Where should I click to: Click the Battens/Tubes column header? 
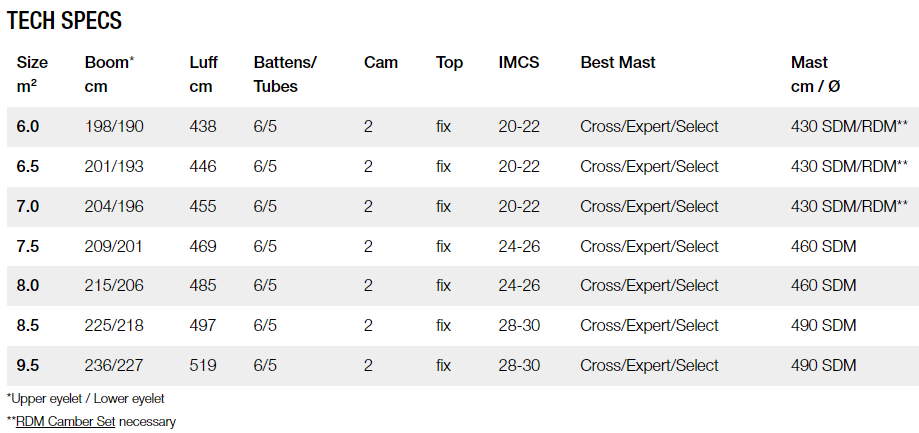click(x=285, y=74)
